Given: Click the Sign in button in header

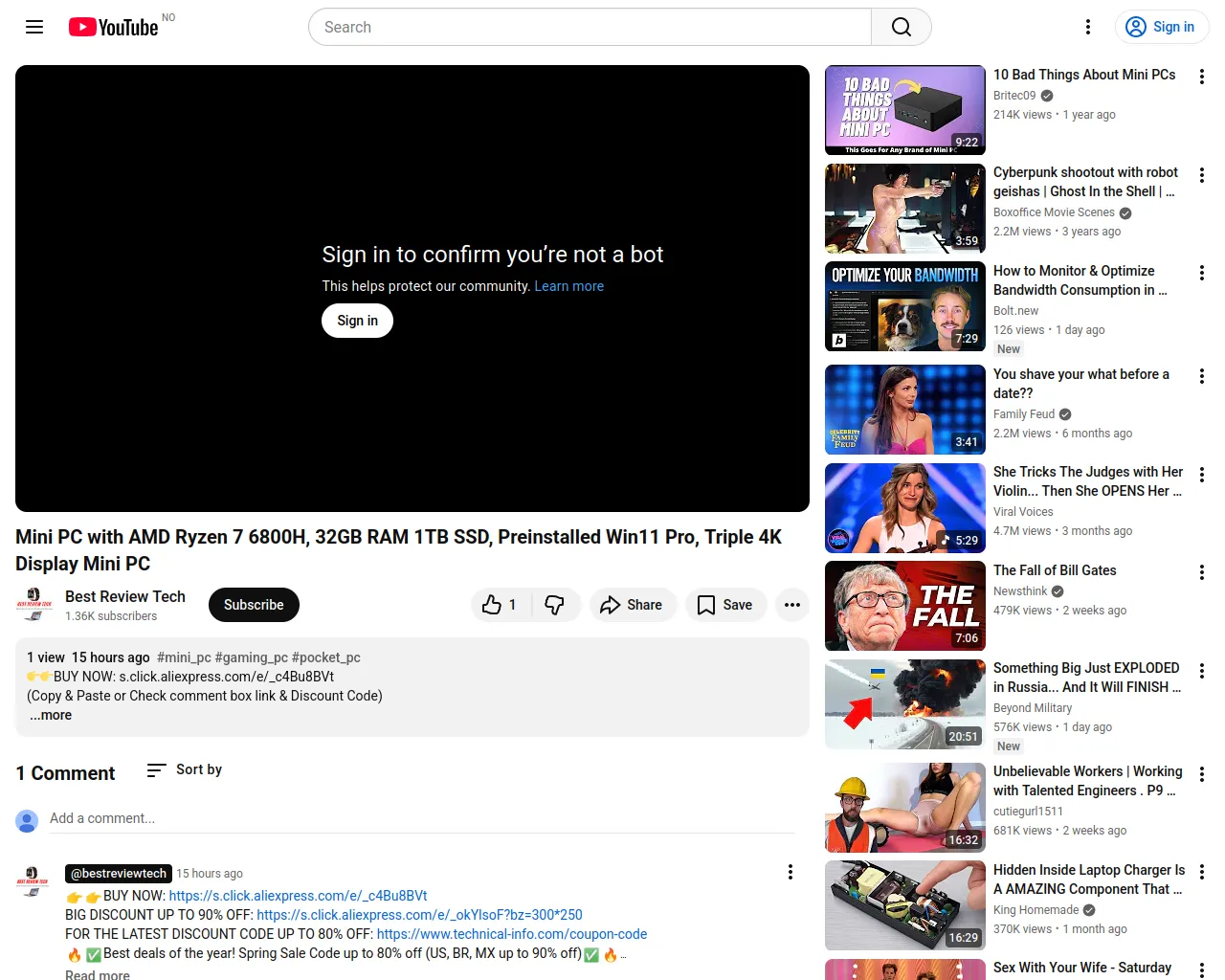Looking at the screenshot, I should [x=1162, y=27].
